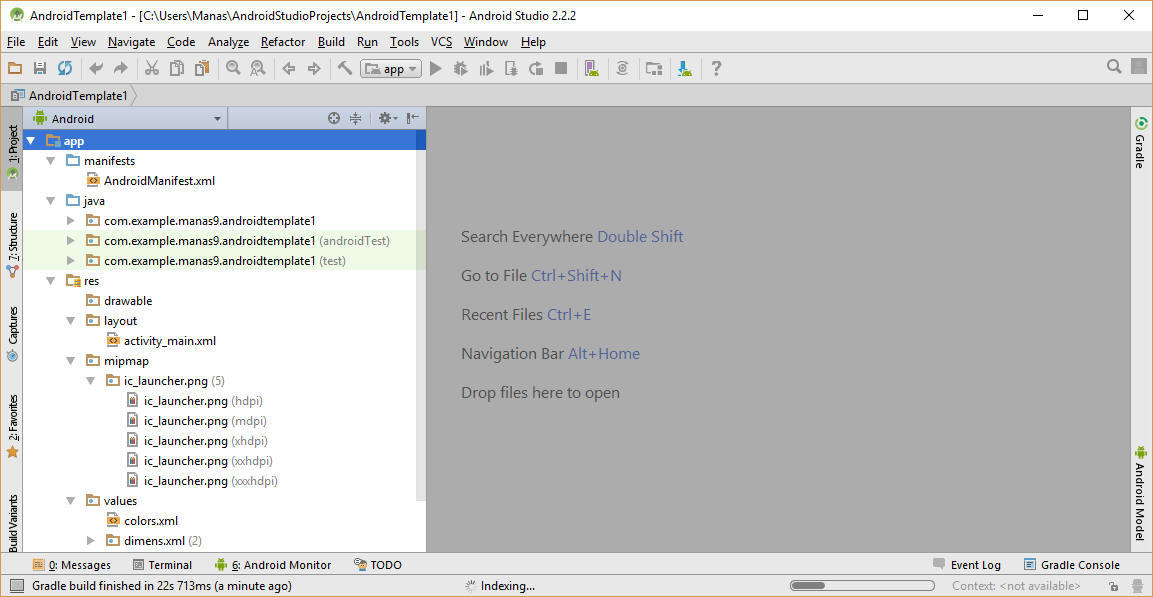Open the app run configuration dropdown
1153x597 pixels.
tap(390, 69)
